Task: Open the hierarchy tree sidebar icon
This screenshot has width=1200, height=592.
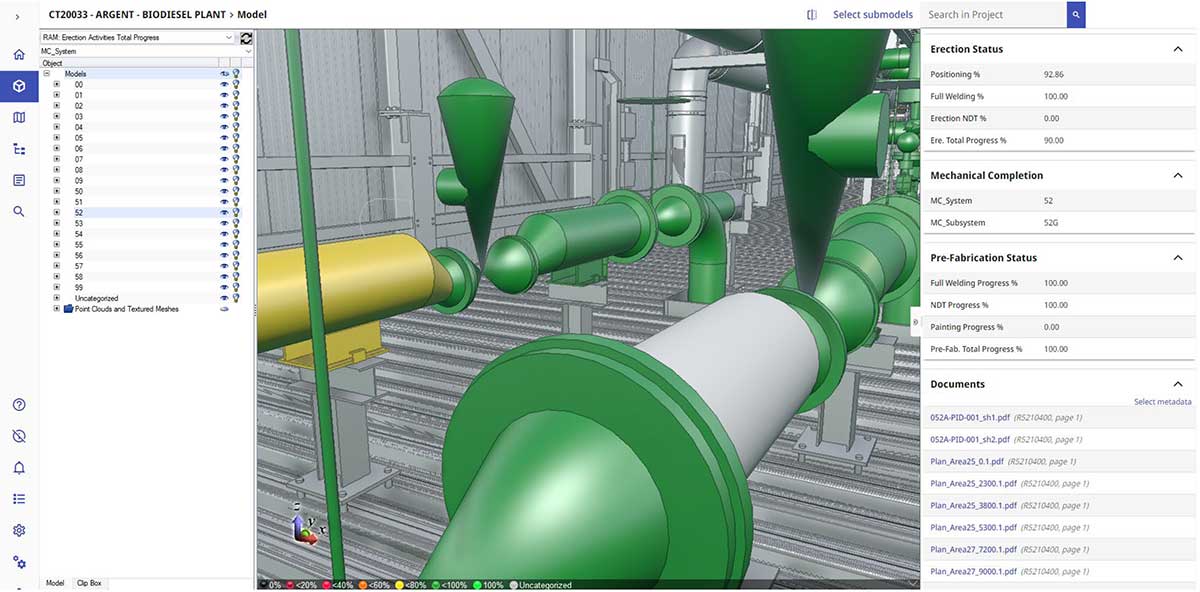Action: pyautogui.click(x=19, y=149)
